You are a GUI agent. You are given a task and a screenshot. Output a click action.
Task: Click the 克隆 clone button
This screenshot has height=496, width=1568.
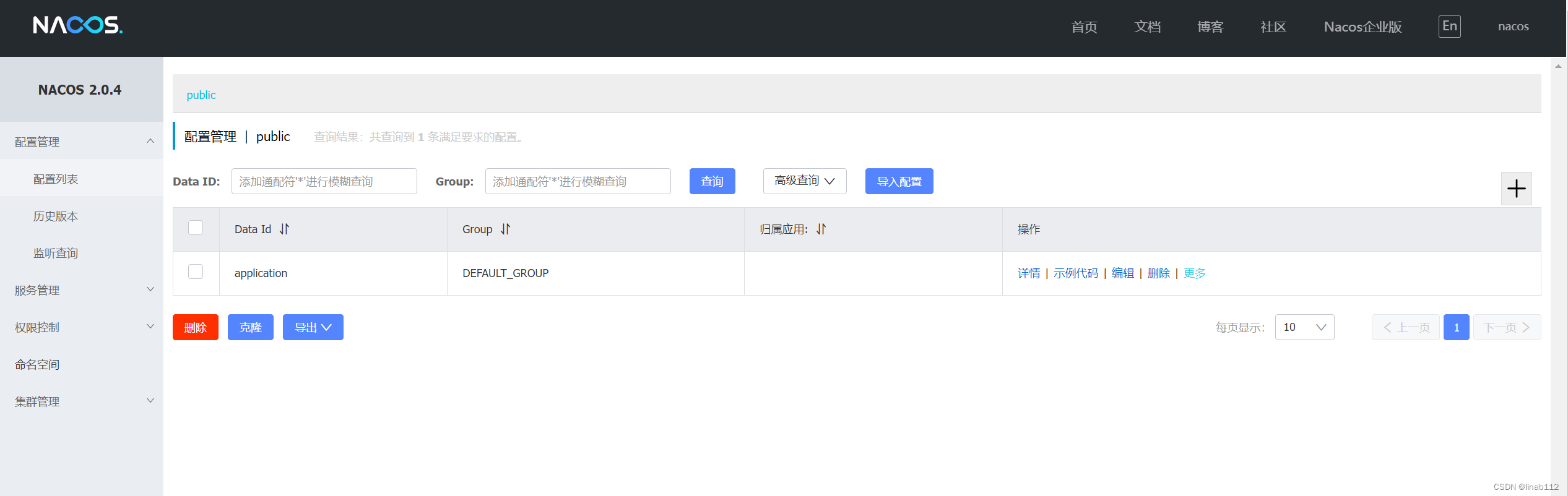(x=251, y=327)
